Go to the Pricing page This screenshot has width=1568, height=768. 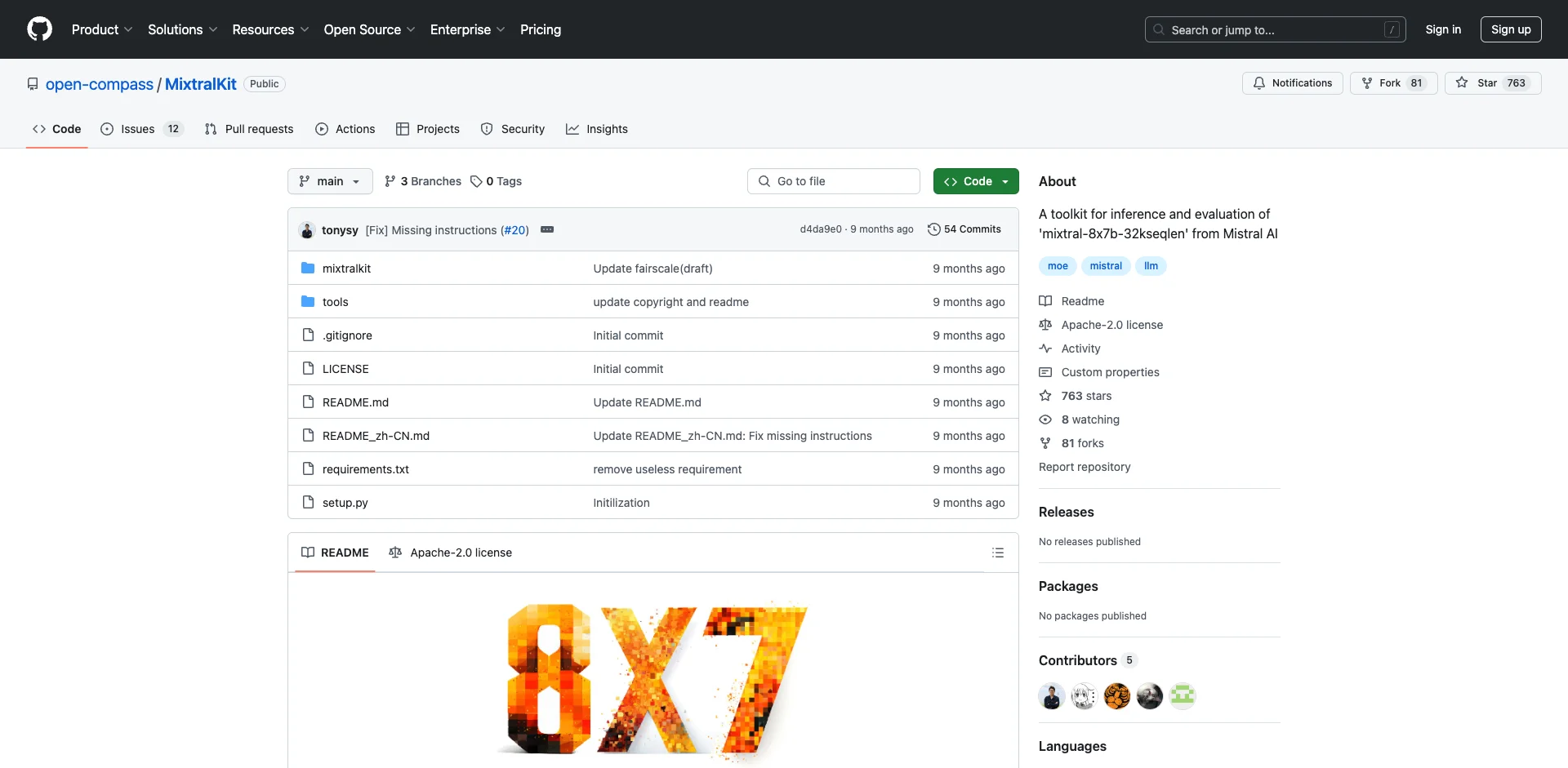pyautogui.click(x=541, y=29)
